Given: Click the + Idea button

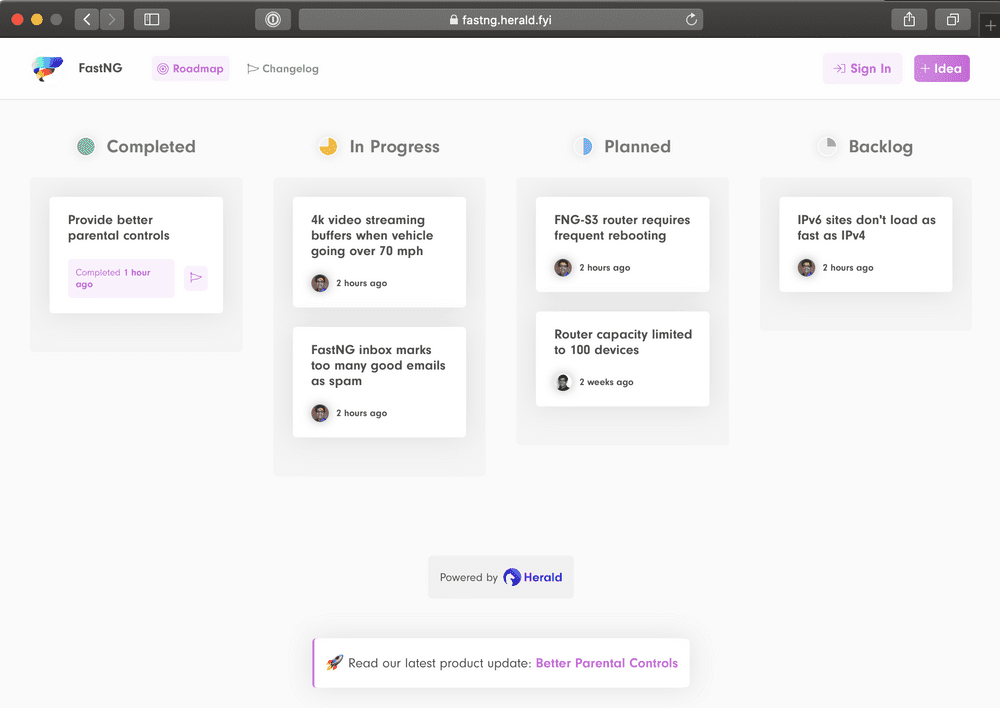Looking at the screenshot, I should tap(941, 69).
